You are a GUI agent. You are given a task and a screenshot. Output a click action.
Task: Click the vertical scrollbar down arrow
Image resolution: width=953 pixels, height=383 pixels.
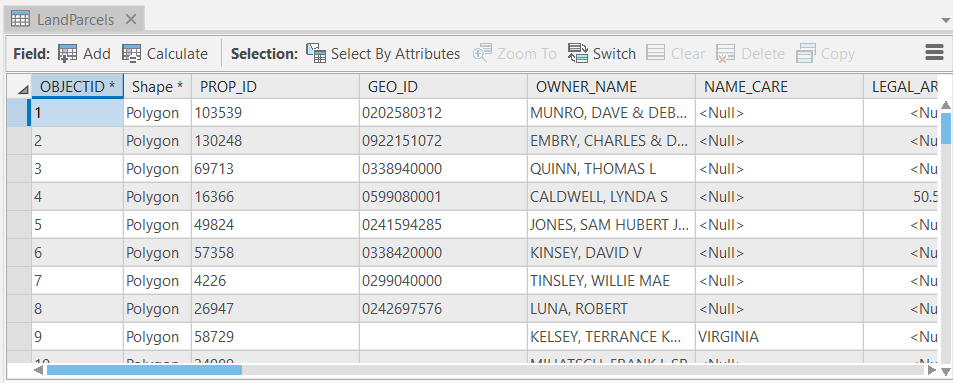[946, 370]
